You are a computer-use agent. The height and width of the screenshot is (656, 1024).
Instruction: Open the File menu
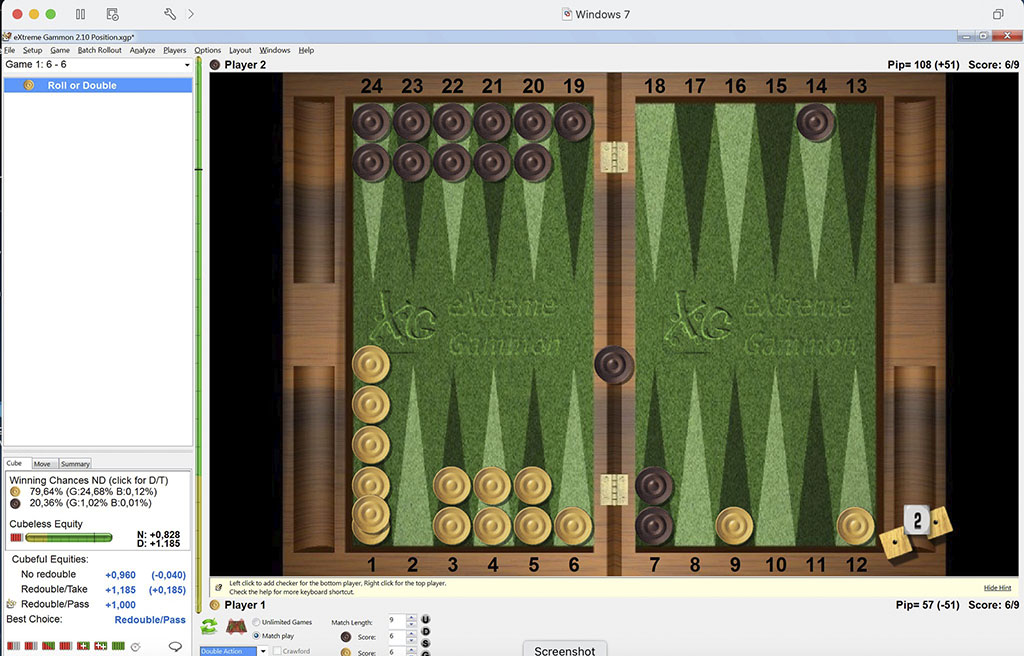click(x=10, y=50)
